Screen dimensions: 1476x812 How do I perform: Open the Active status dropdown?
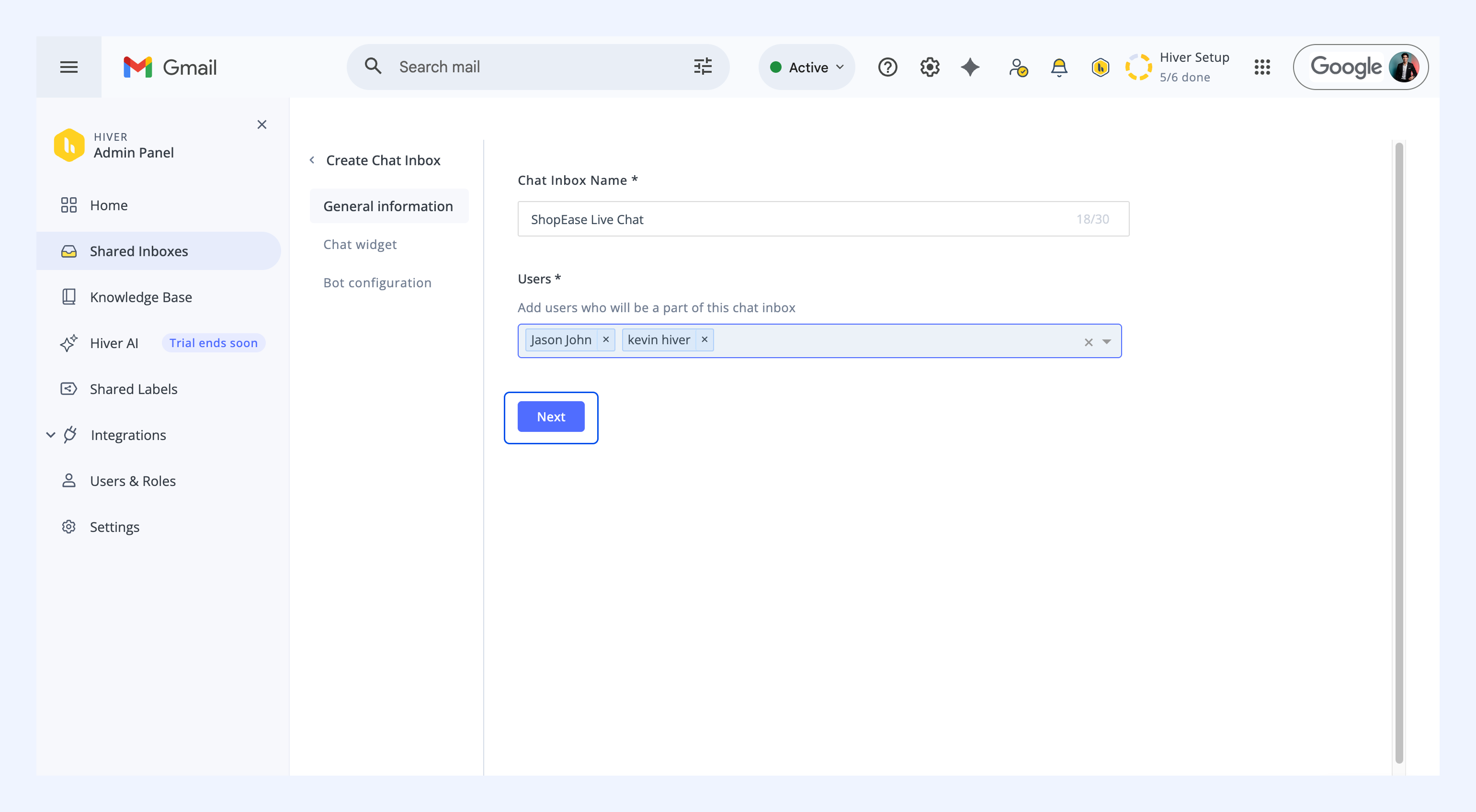pos(807,67)
